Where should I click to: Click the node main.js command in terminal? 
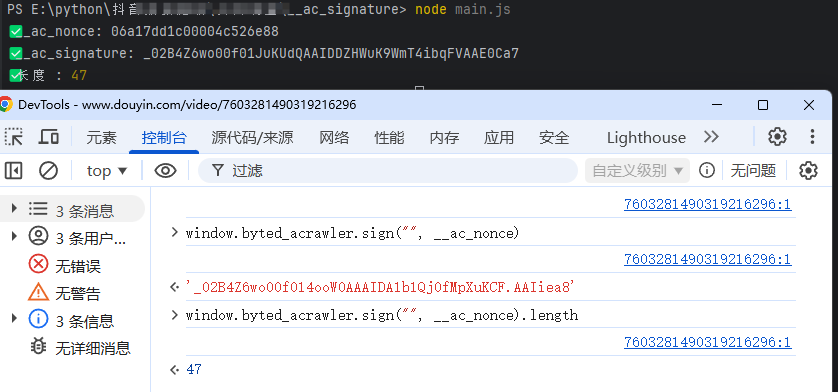coord(463,10)
